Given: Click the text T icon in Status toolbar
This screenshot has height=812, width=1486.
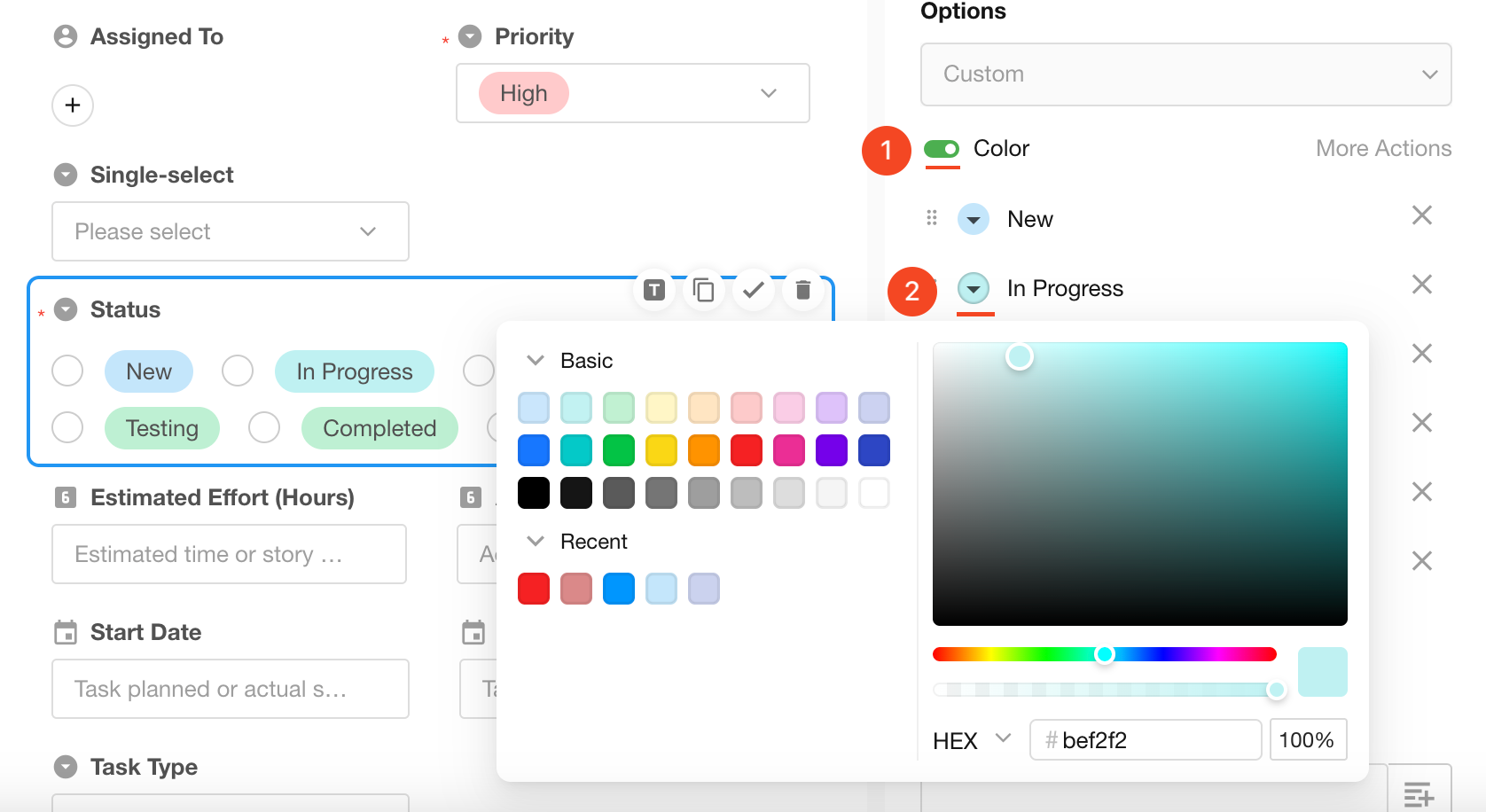Looking at the screenshot, I should click(654, 290).
